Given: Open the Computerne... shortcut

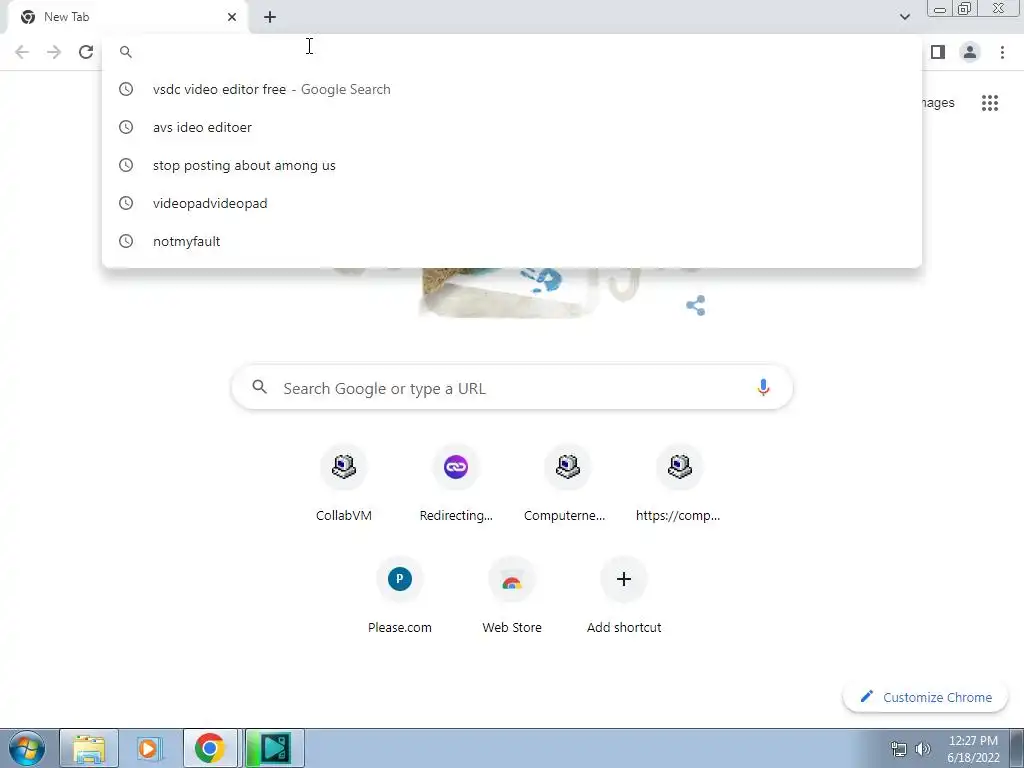Looking at the screenshot, I should (x=568, y=483).
